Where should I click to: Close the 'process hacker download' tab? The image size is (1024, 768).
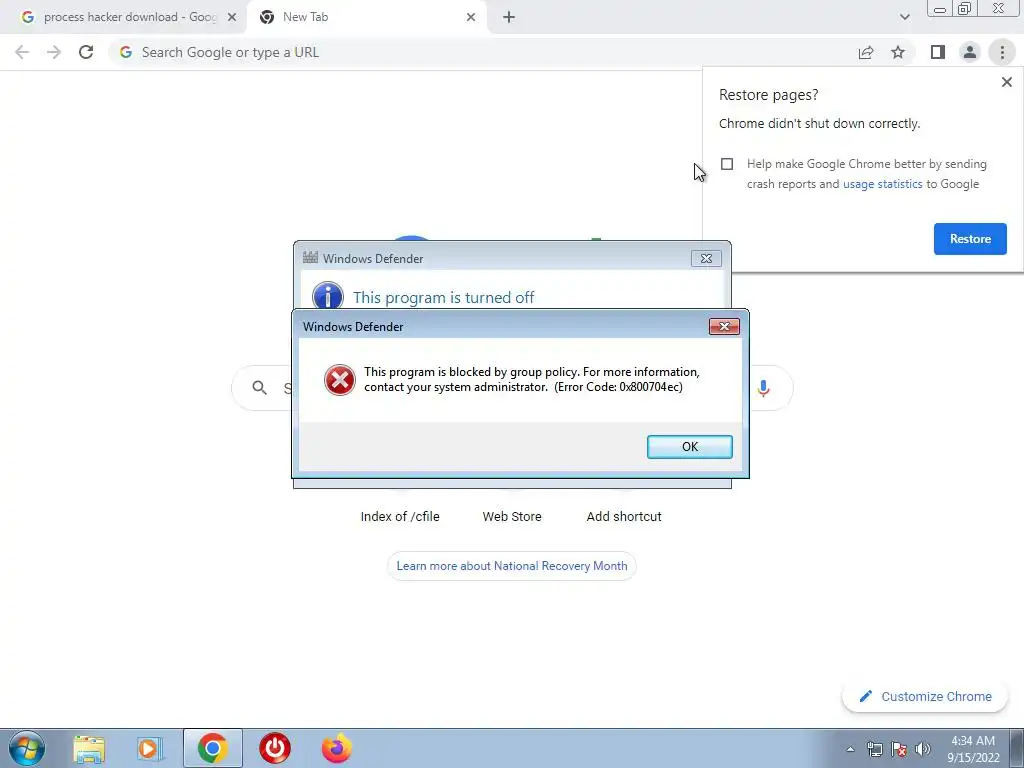[x=232, y=17]
